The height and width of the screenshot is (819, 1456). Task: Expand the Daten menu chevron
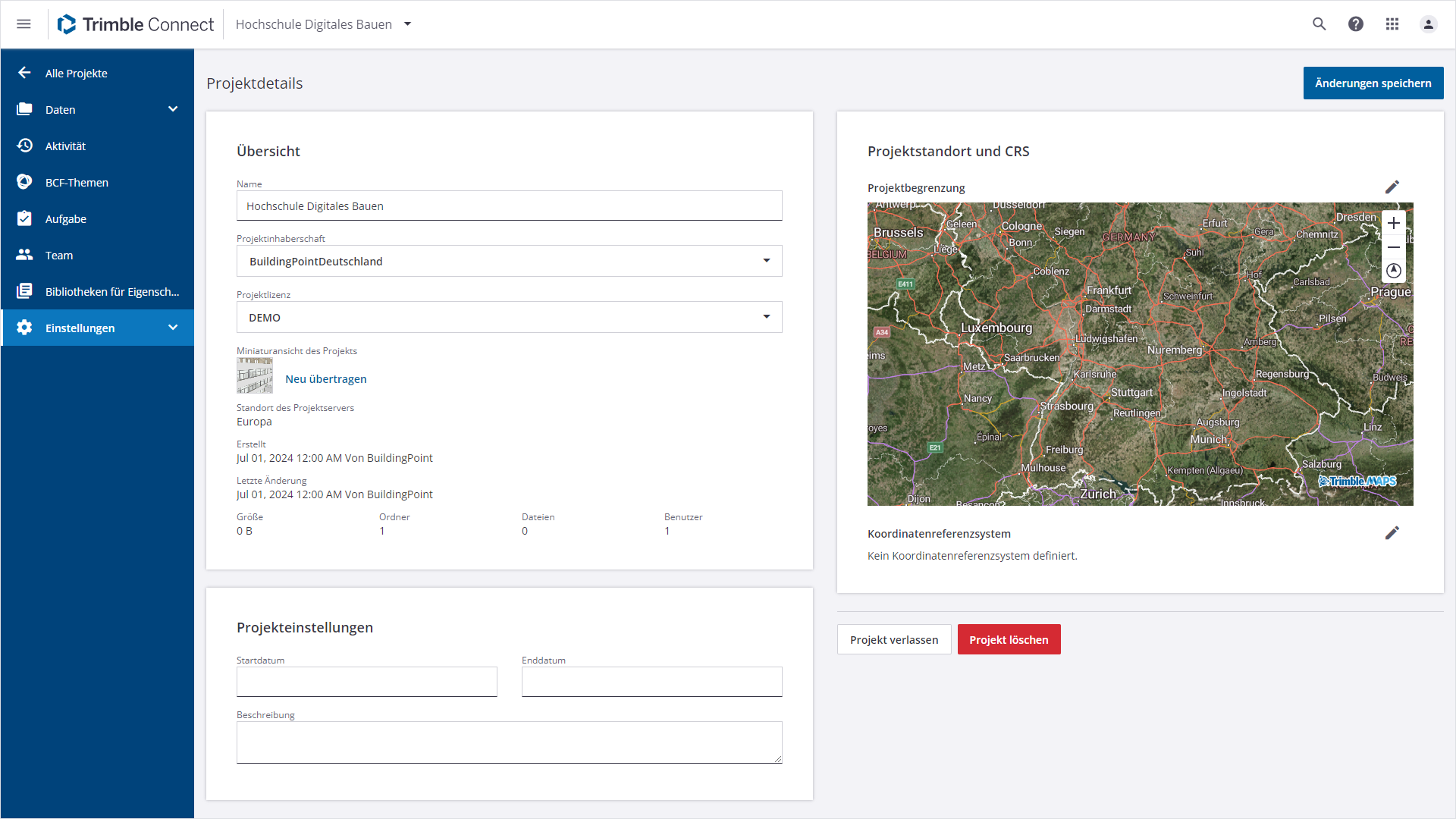pos(173,109)
